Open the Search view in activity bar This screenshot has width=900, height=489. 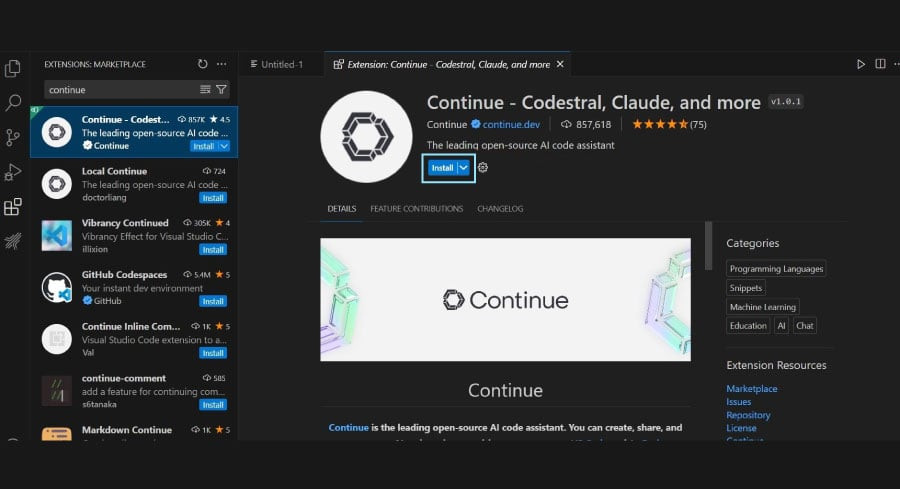pyautogui.click(x=13, y=103)
